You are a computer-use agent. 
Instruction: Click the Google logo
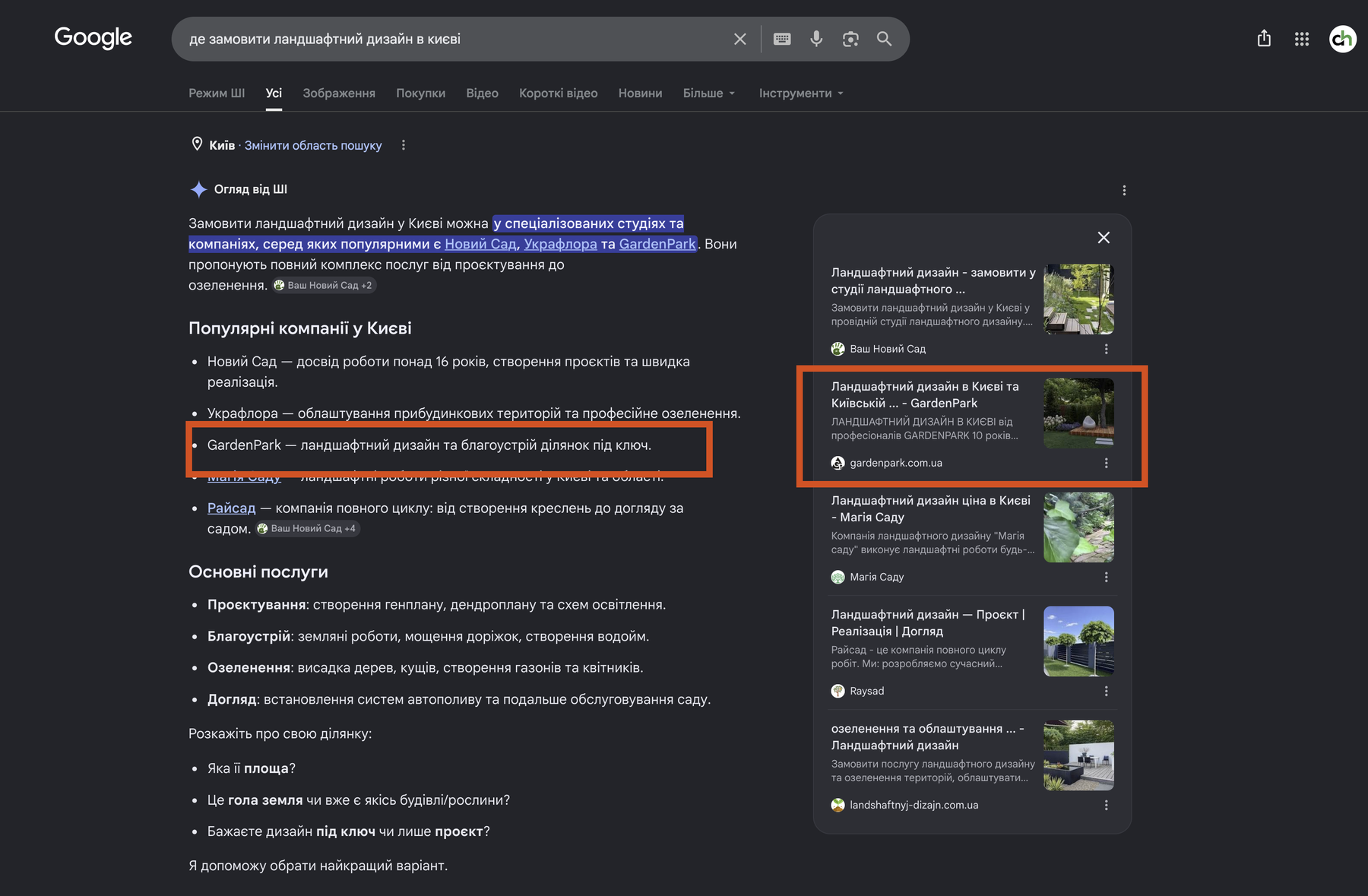[93, 37]
